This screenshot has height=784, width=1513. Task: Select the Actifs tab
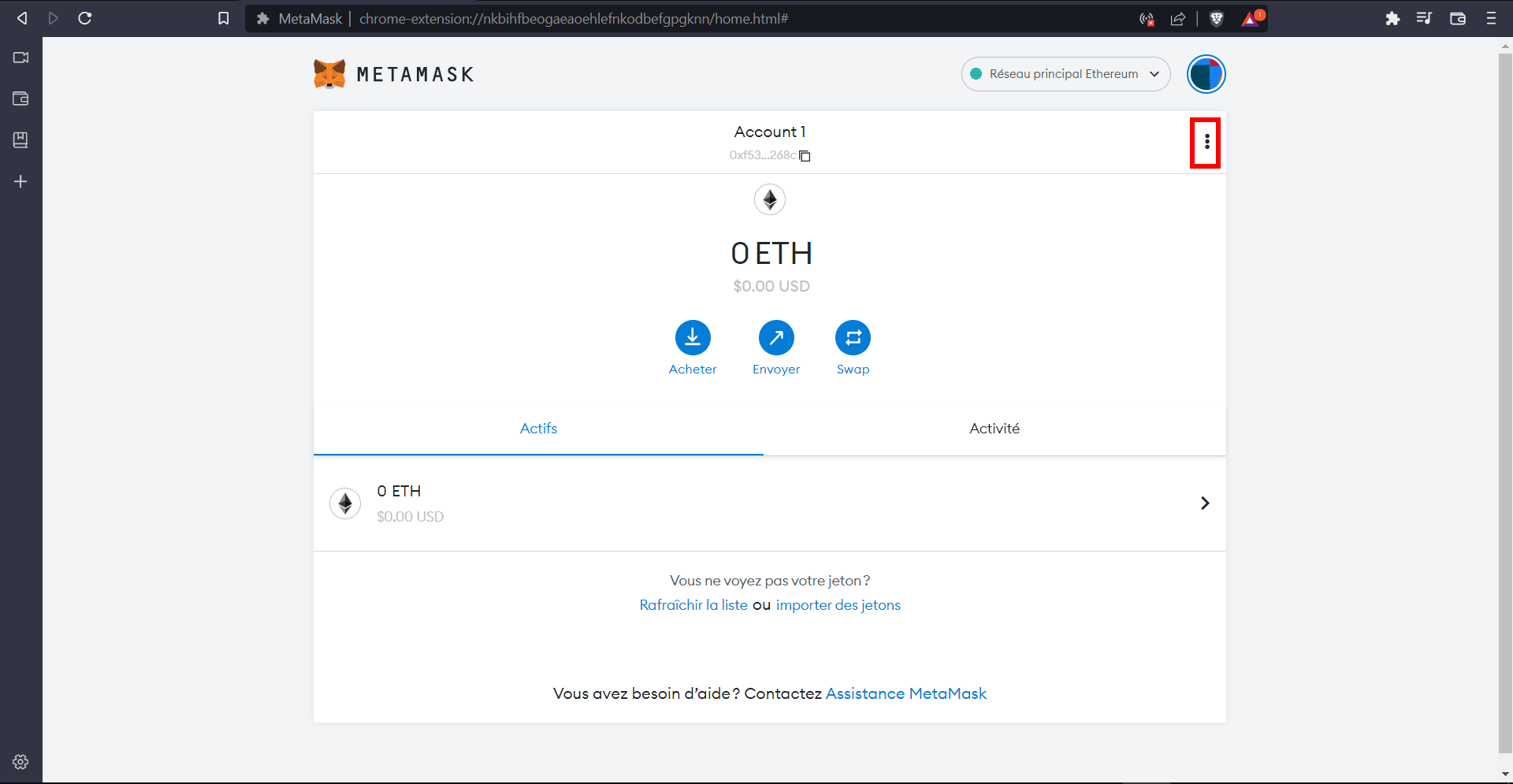coord(538,429)
